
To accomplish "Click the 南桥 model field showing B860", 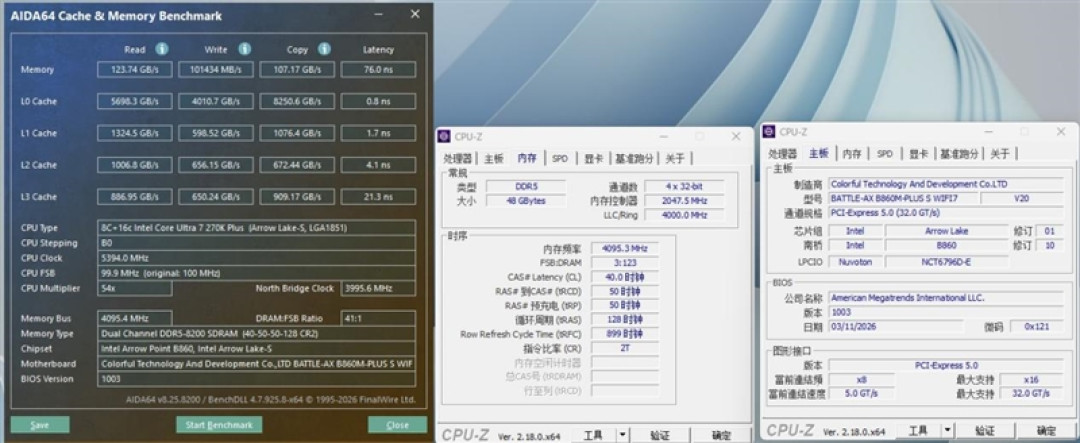I will pyautogui.click(x=946, y=245).
